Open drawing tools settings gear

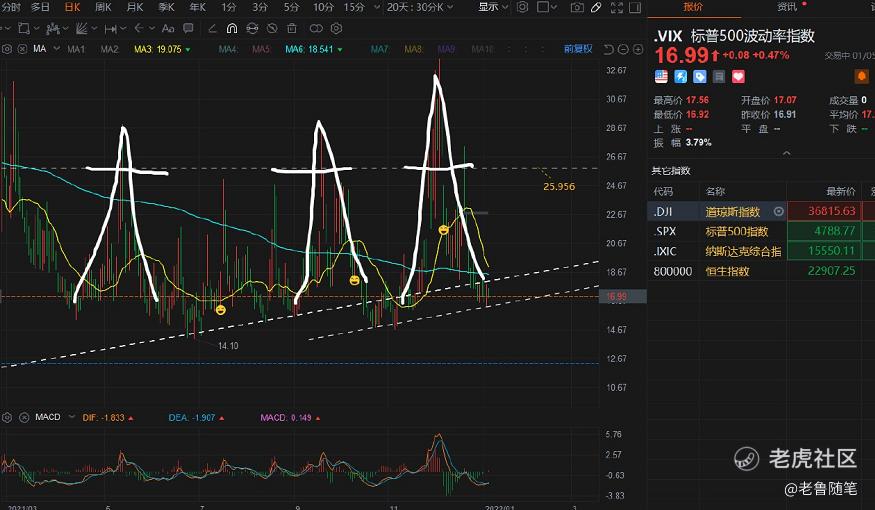point(336,28)
